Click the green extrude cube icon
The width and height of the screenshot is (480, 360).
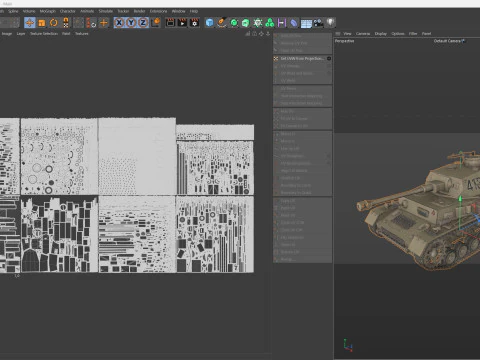coord(246,23)
